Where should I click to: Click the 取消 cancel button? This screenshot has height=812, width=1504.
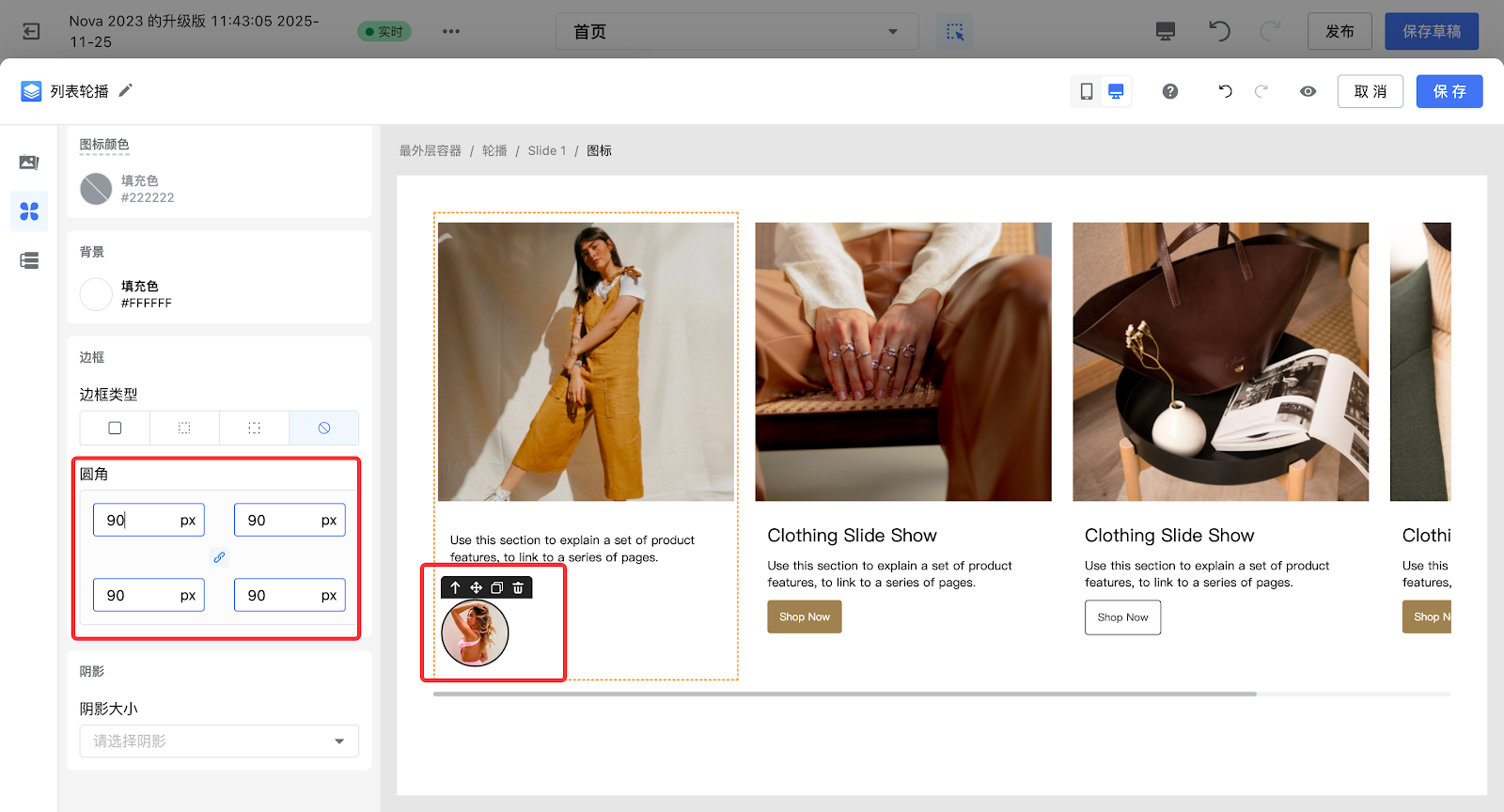tap(1370, 91)
